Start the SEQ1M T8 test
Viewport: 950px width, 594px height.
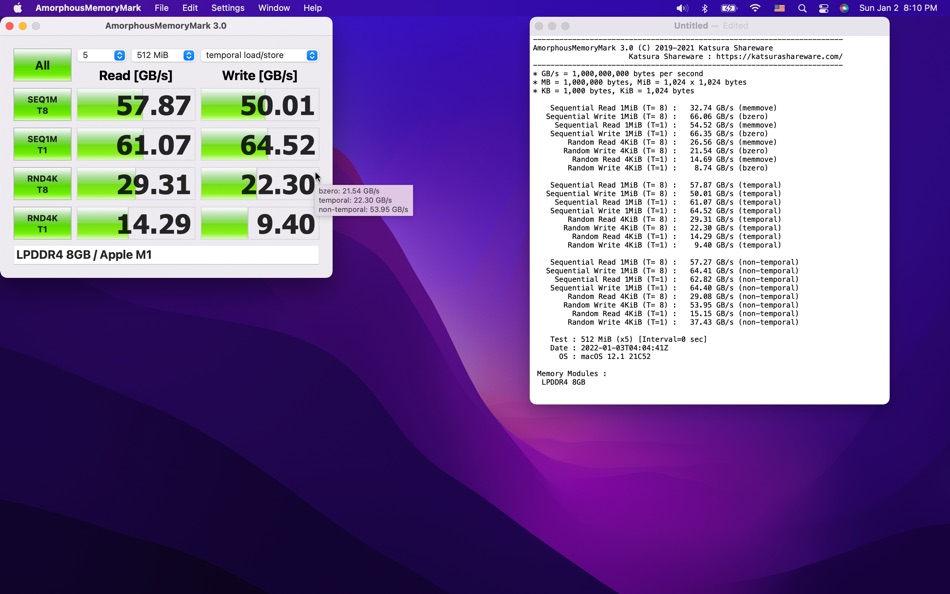point(42,105)
